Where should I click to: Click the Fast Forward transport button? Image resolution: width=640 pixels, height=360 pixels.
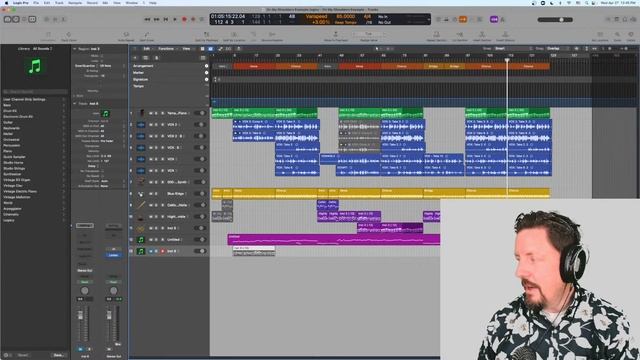click(156, 19)
